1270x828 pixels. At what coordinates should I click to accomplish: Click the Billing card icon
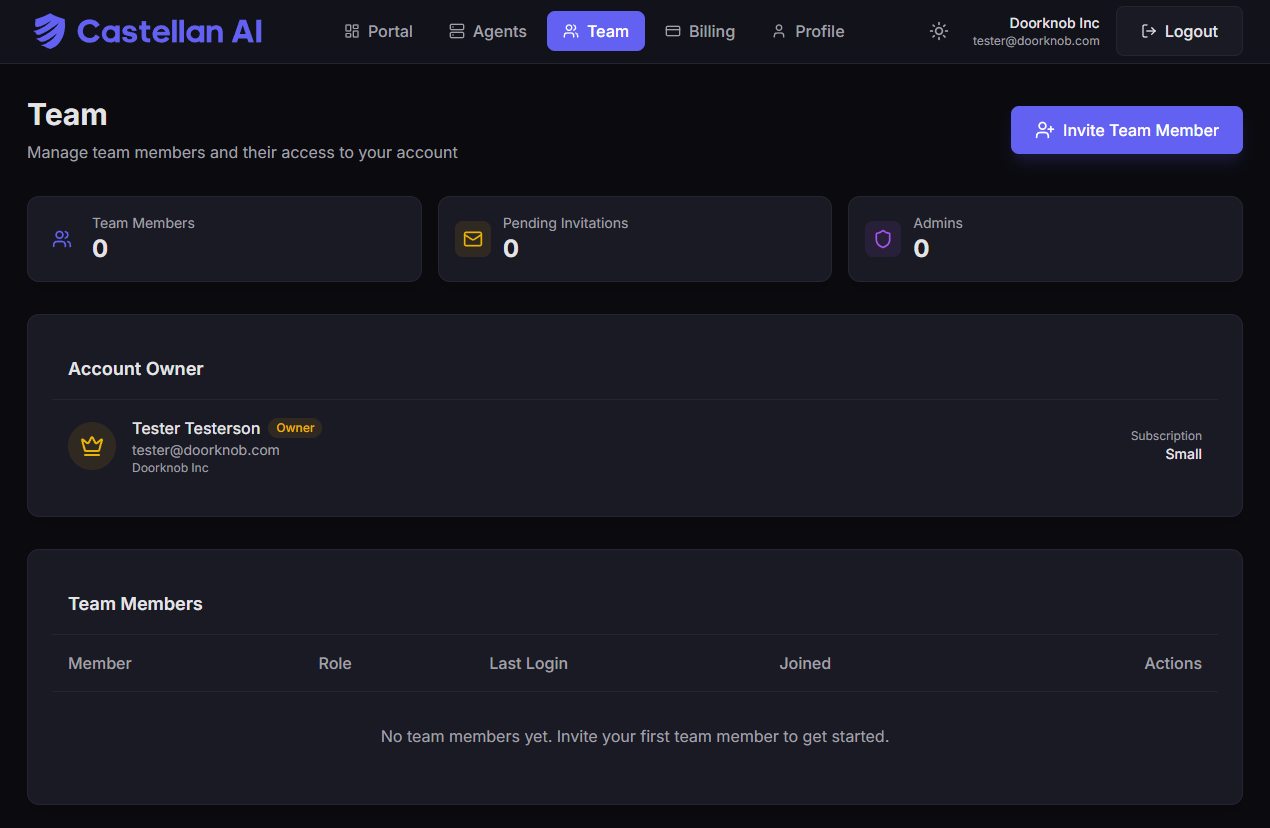tap(673, 31)
